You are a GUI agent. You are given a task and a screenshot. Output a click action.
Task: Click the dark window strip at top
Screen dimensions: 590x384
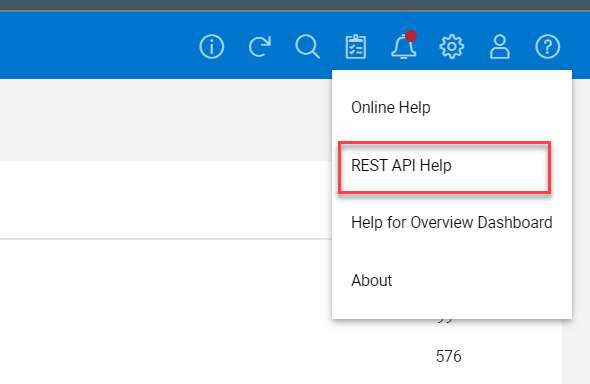pyautogui.click(x=295, y=5)
